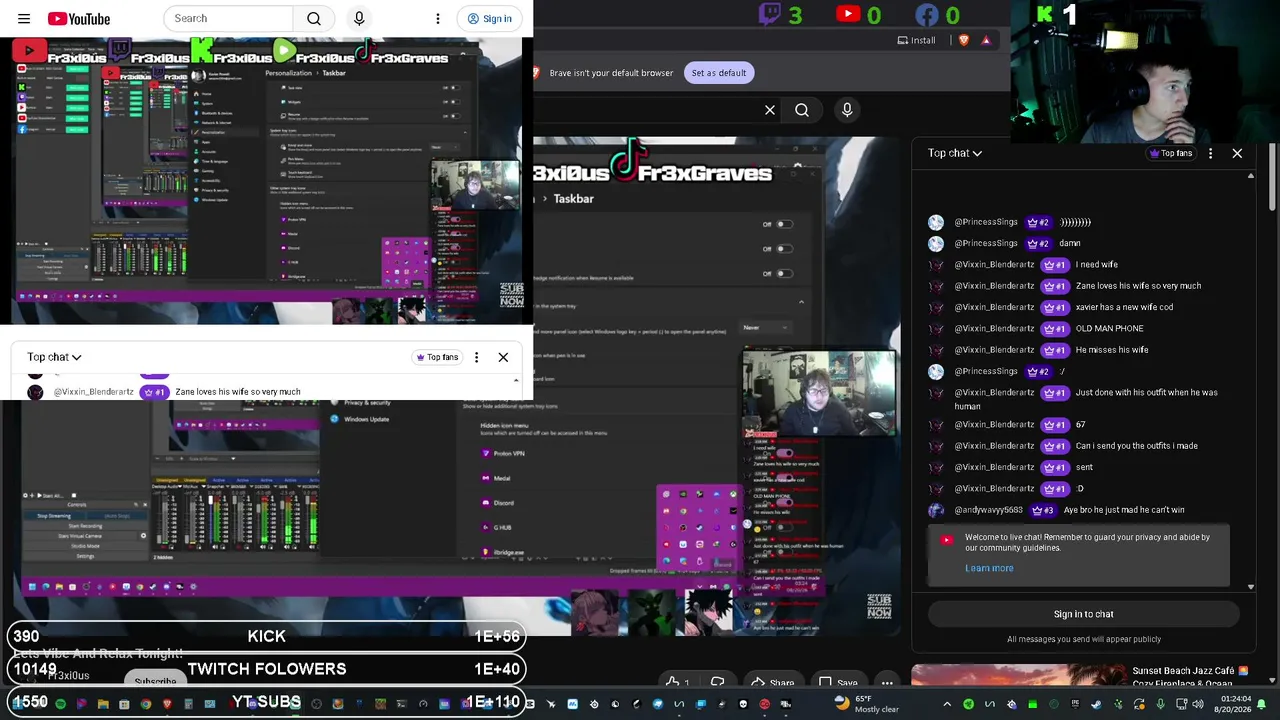Set Brave as default browser
This screenshot has width=1280, height=720.
click(718, 73)
